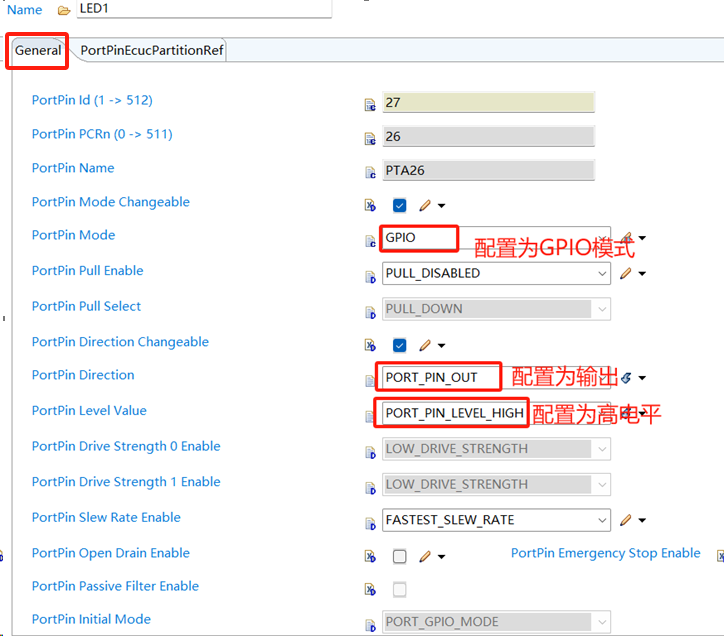
Task: Click the pencil icon for PortPin Mode Changeable
Action: (425, 206)
